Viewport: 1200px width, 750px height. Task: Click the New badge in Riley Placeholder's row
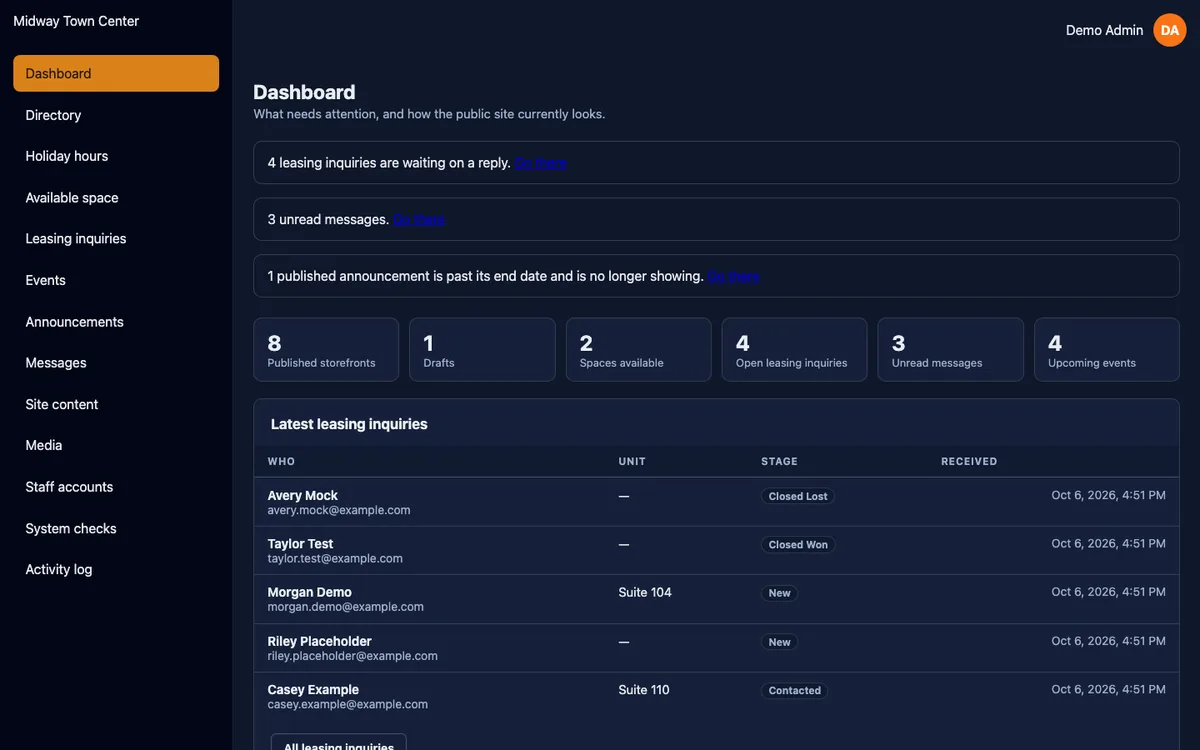point(779,642)
